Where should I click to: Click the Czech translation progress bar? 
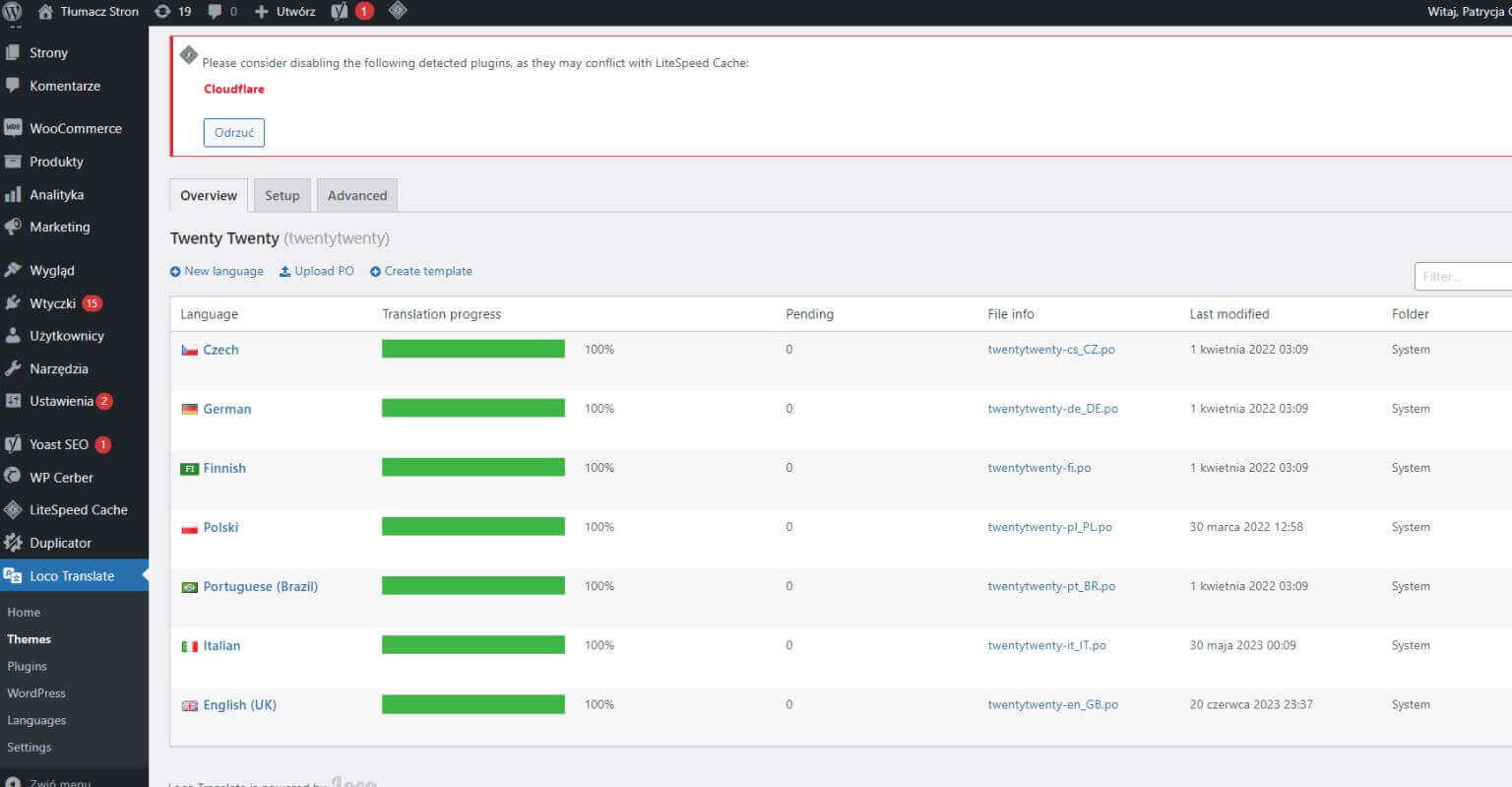[x=473, y=349]
